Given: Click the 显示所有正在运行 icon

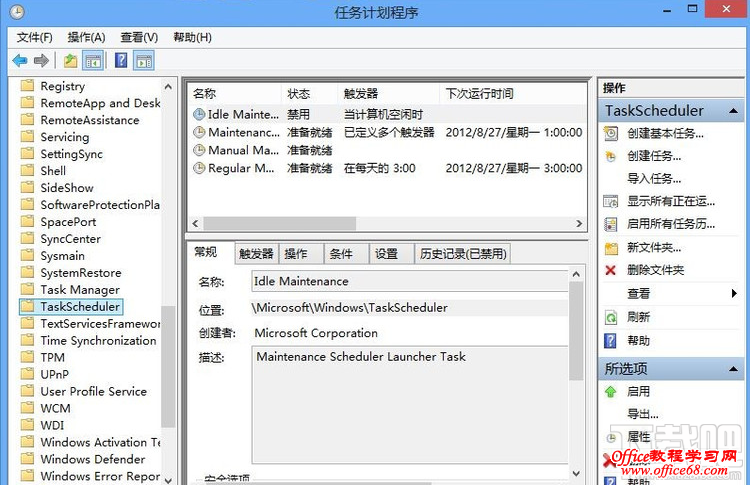Looking at the screenshot, I should [611, 201].
